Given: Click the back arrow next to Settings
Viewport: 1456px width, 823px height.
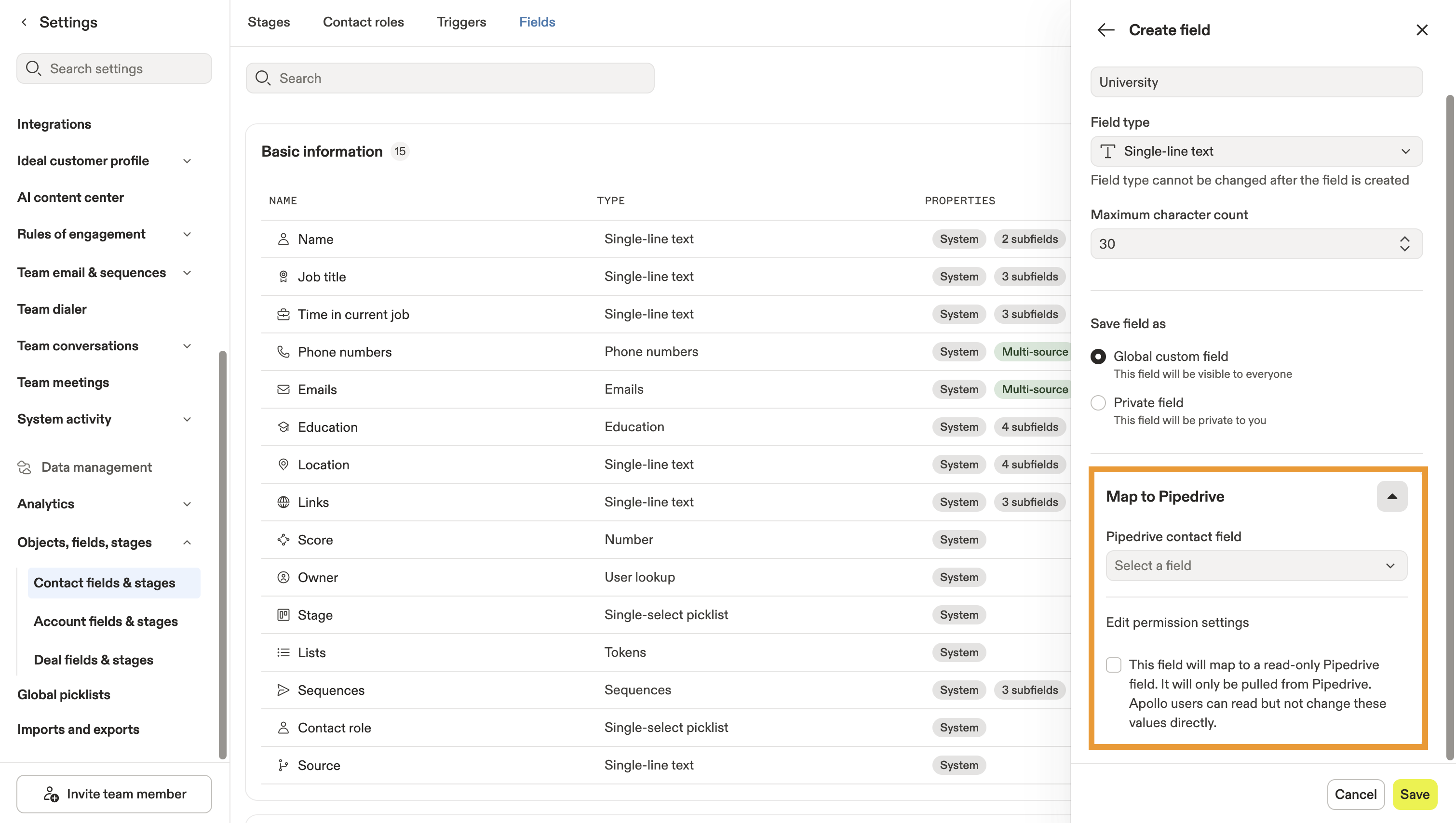Looking at the screenshot, I should [24, 22].
